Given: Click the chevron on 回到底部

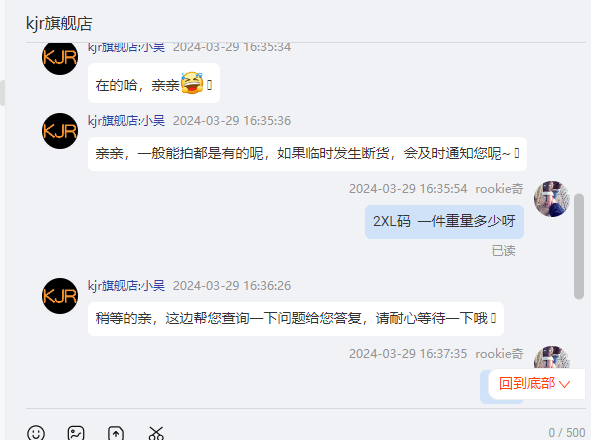Looking at the screenshot, I should coord(564,384).
